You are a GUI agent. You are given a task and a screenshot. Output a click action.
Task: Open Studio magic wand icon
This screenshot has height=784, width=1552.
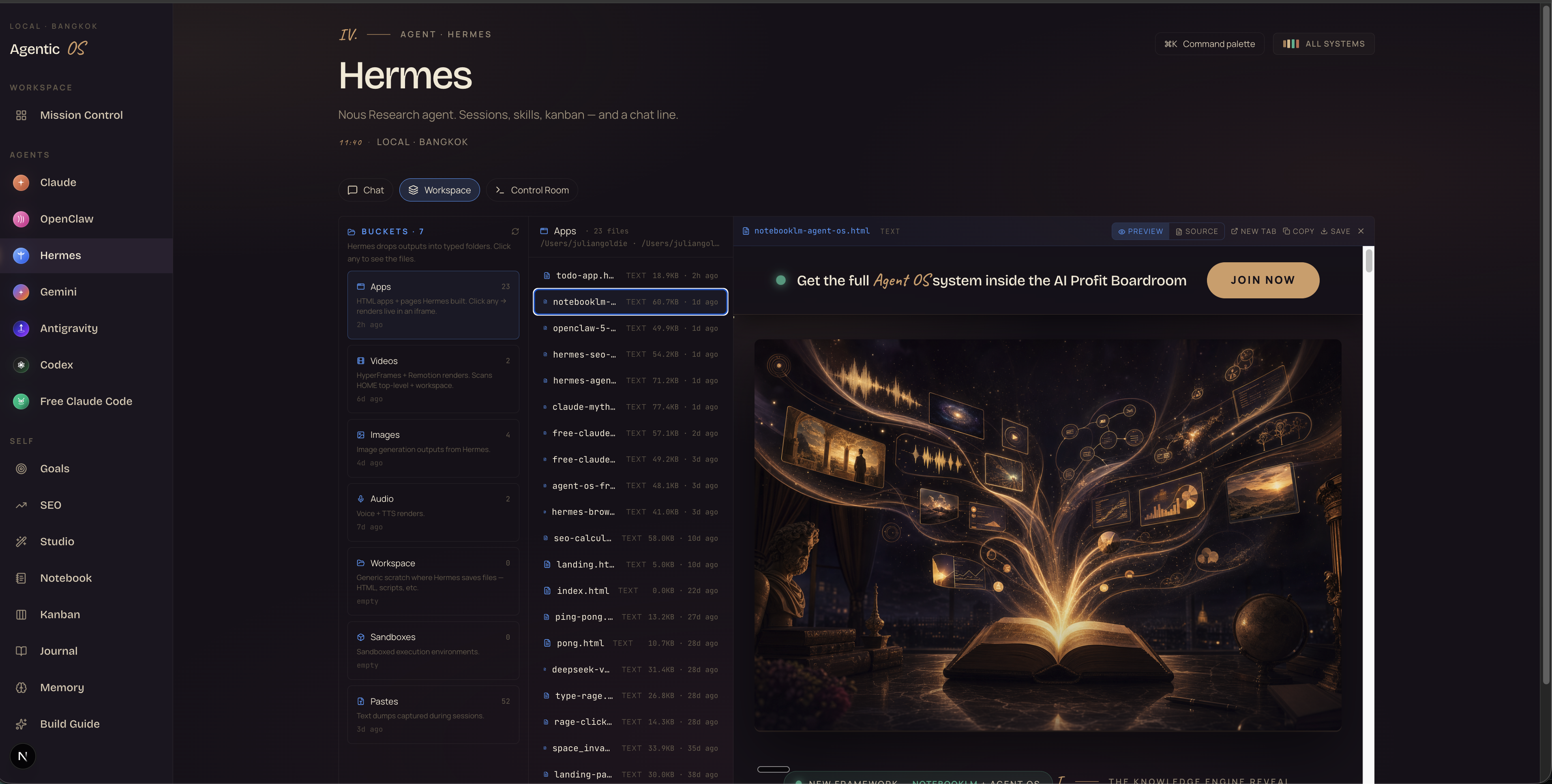coord(21,542)
